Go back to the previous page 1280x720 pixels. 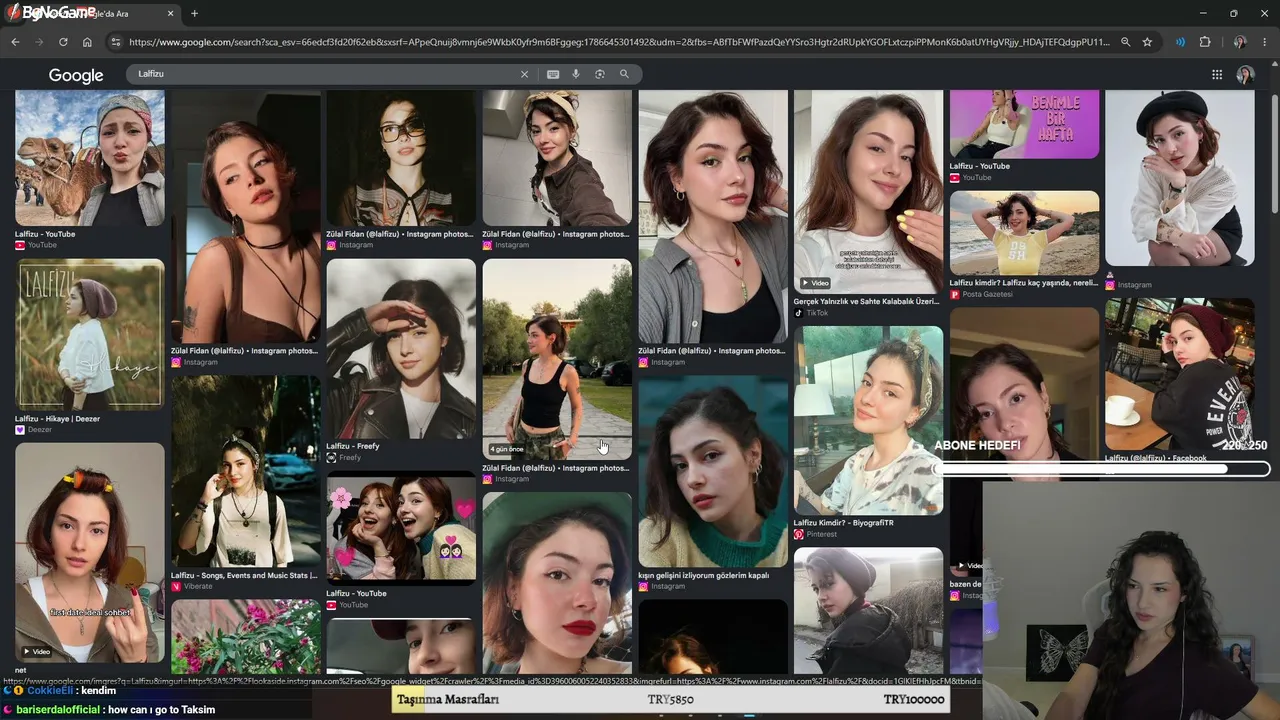[x=15, y=42]
